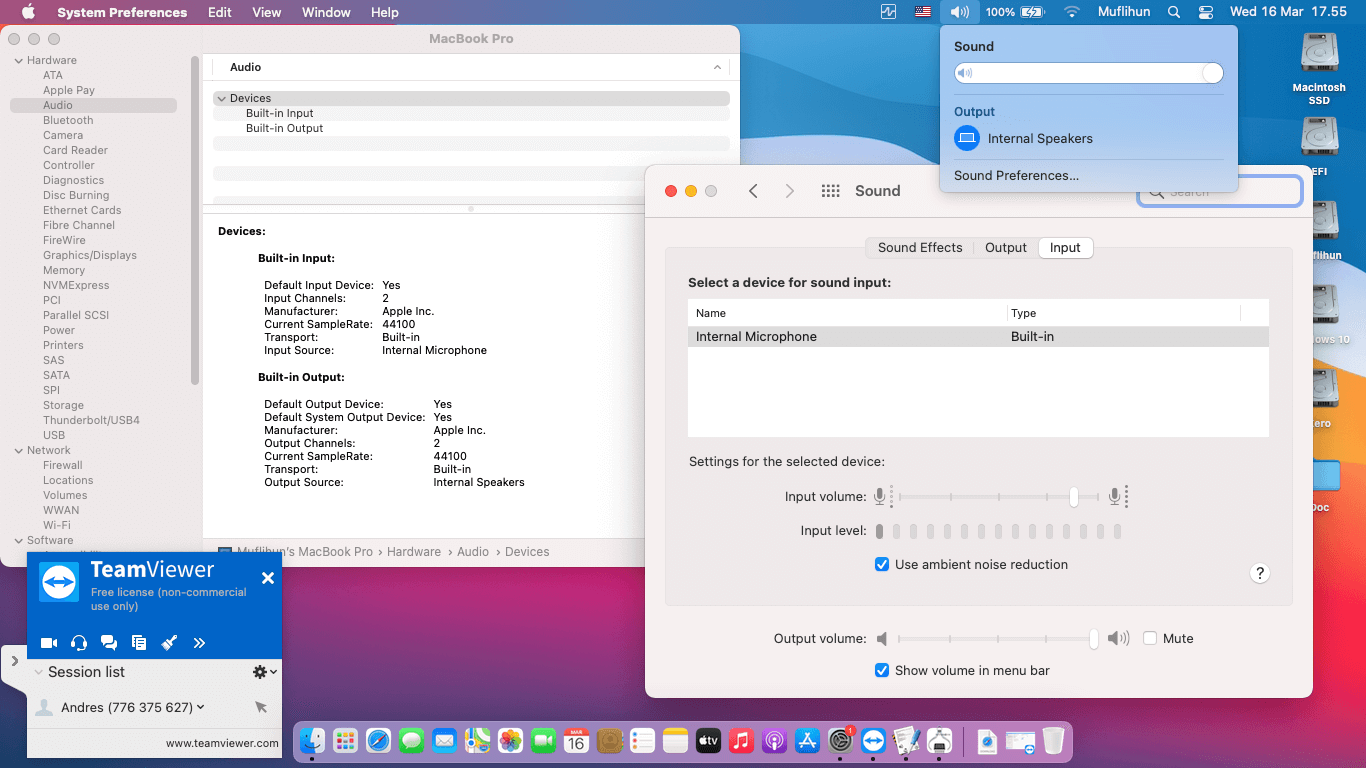Click the Audio breadcrumb at window bottom
The image size is (1366, 768).
[473, 551]
